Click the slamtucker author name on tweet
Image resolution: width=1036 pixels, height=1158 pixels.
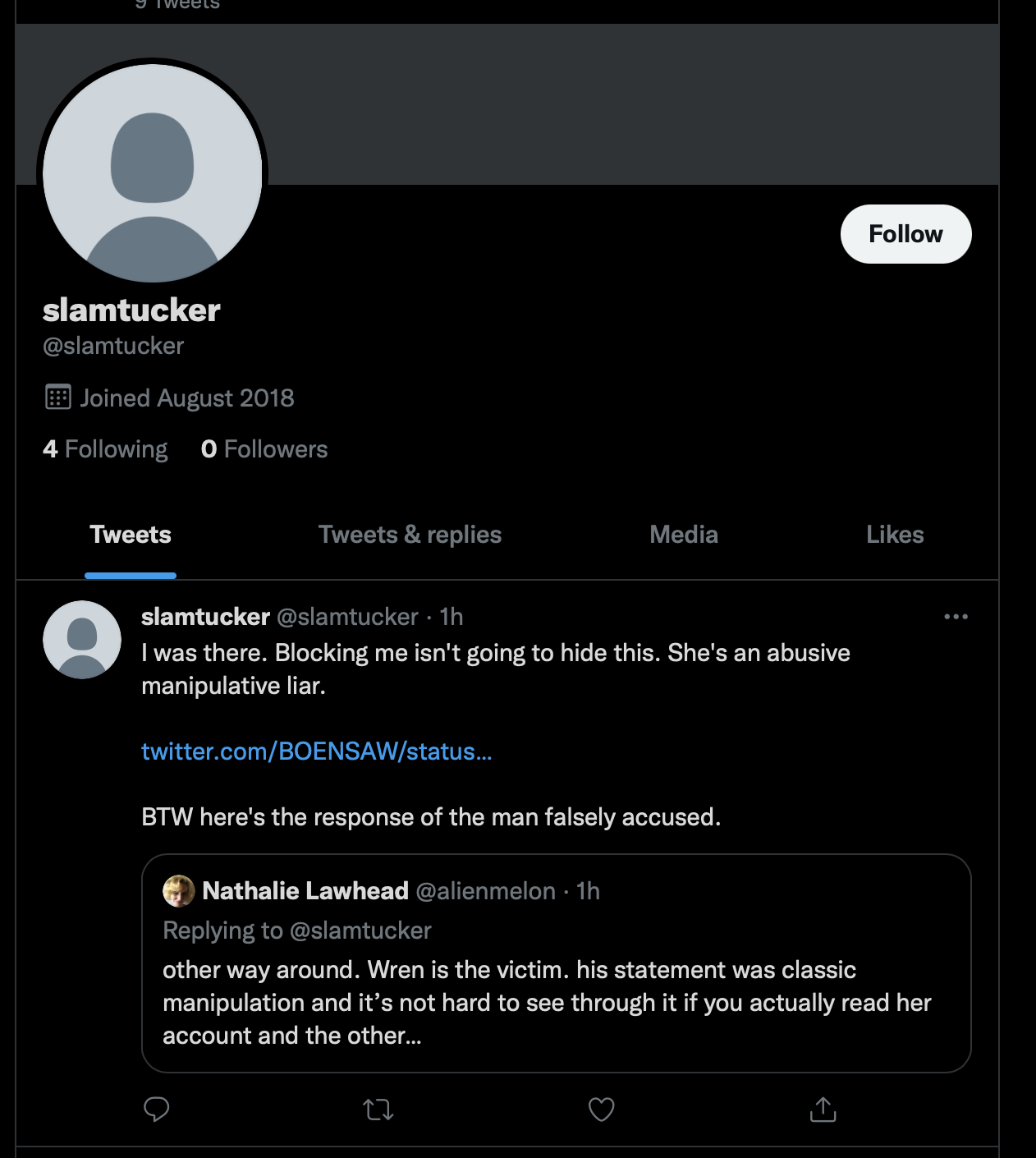205,617
